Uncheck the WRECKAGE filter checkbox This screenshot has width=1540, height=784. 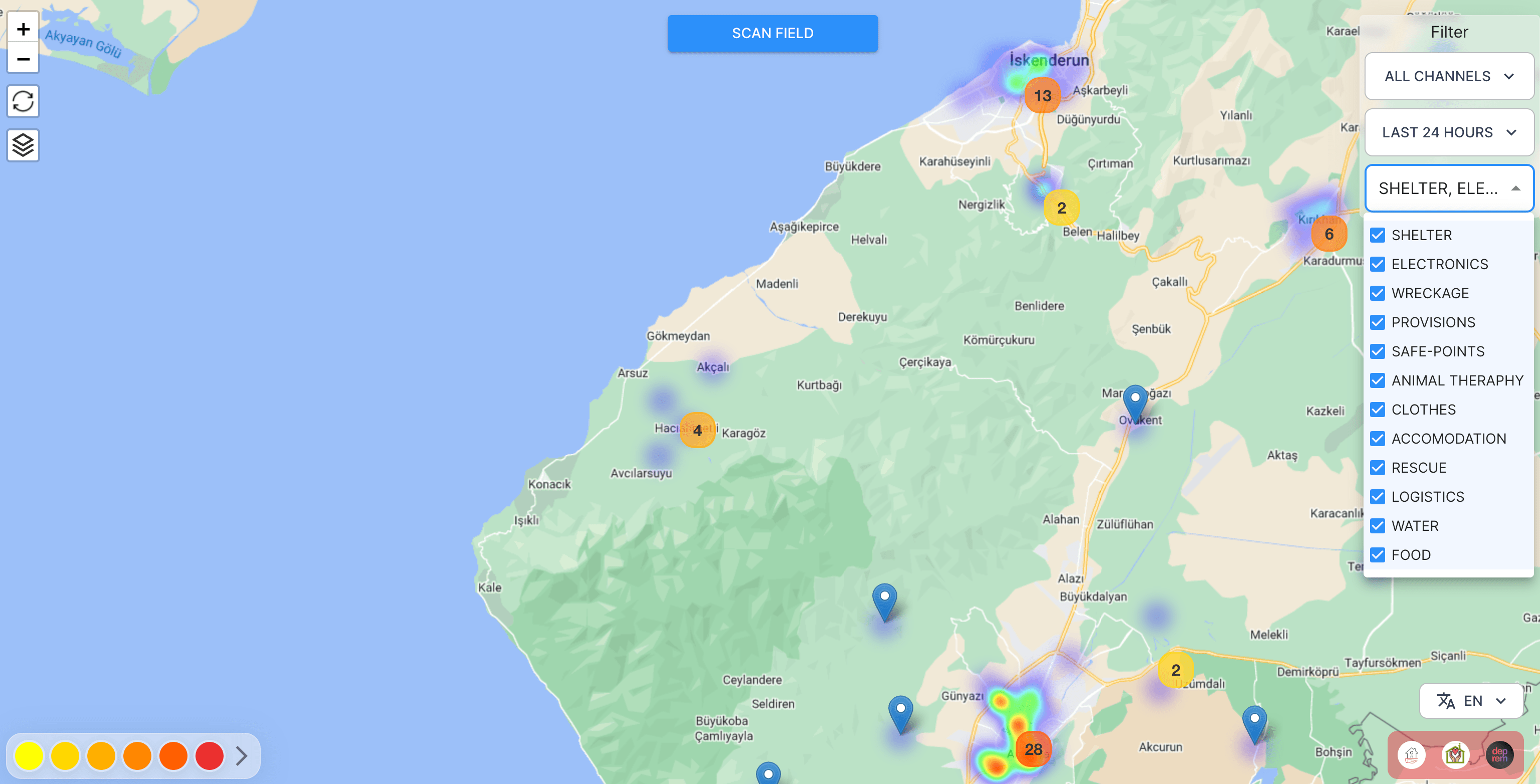1378,293
